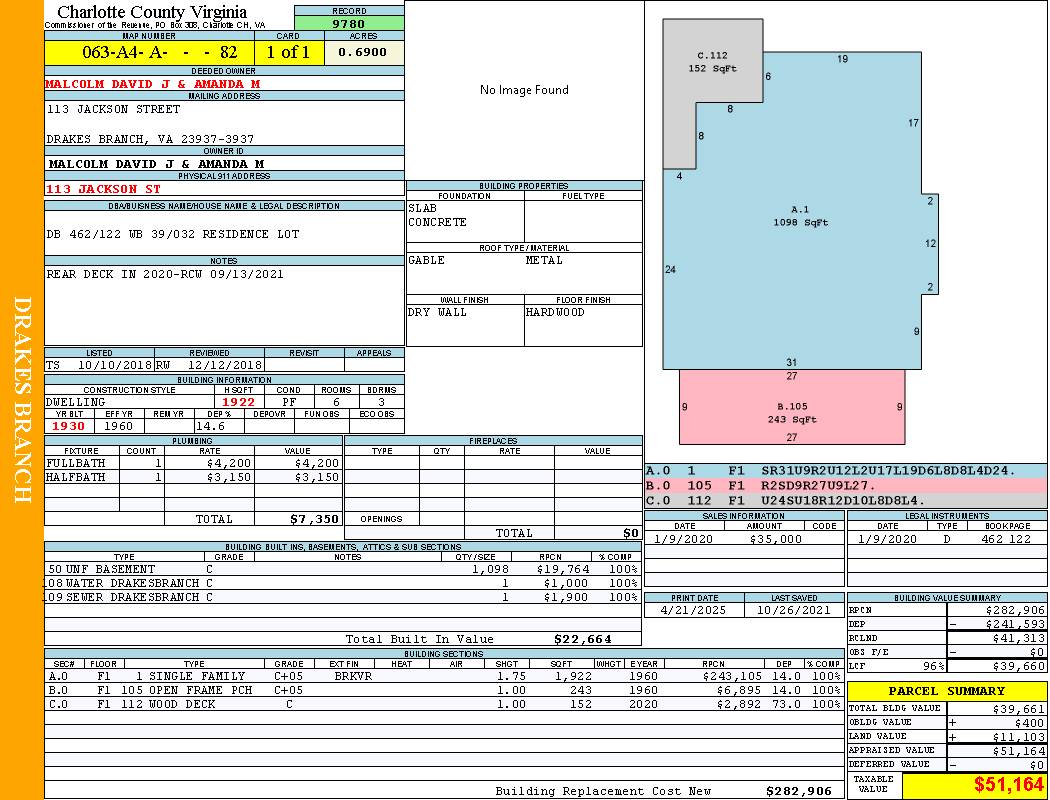Select the HALFBATH plumbing row
This screenshot has width=1050, height=800.
click(193, 478)
